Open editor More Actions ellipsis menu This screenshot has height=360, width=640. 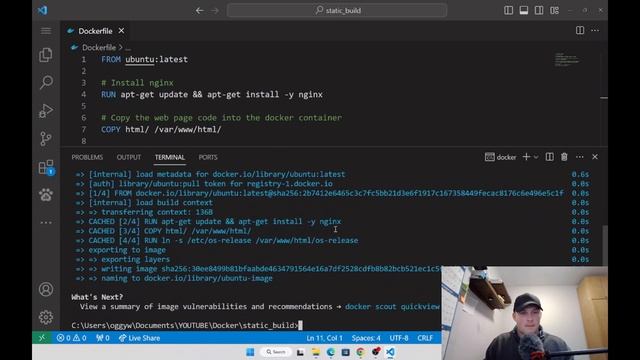595,31
